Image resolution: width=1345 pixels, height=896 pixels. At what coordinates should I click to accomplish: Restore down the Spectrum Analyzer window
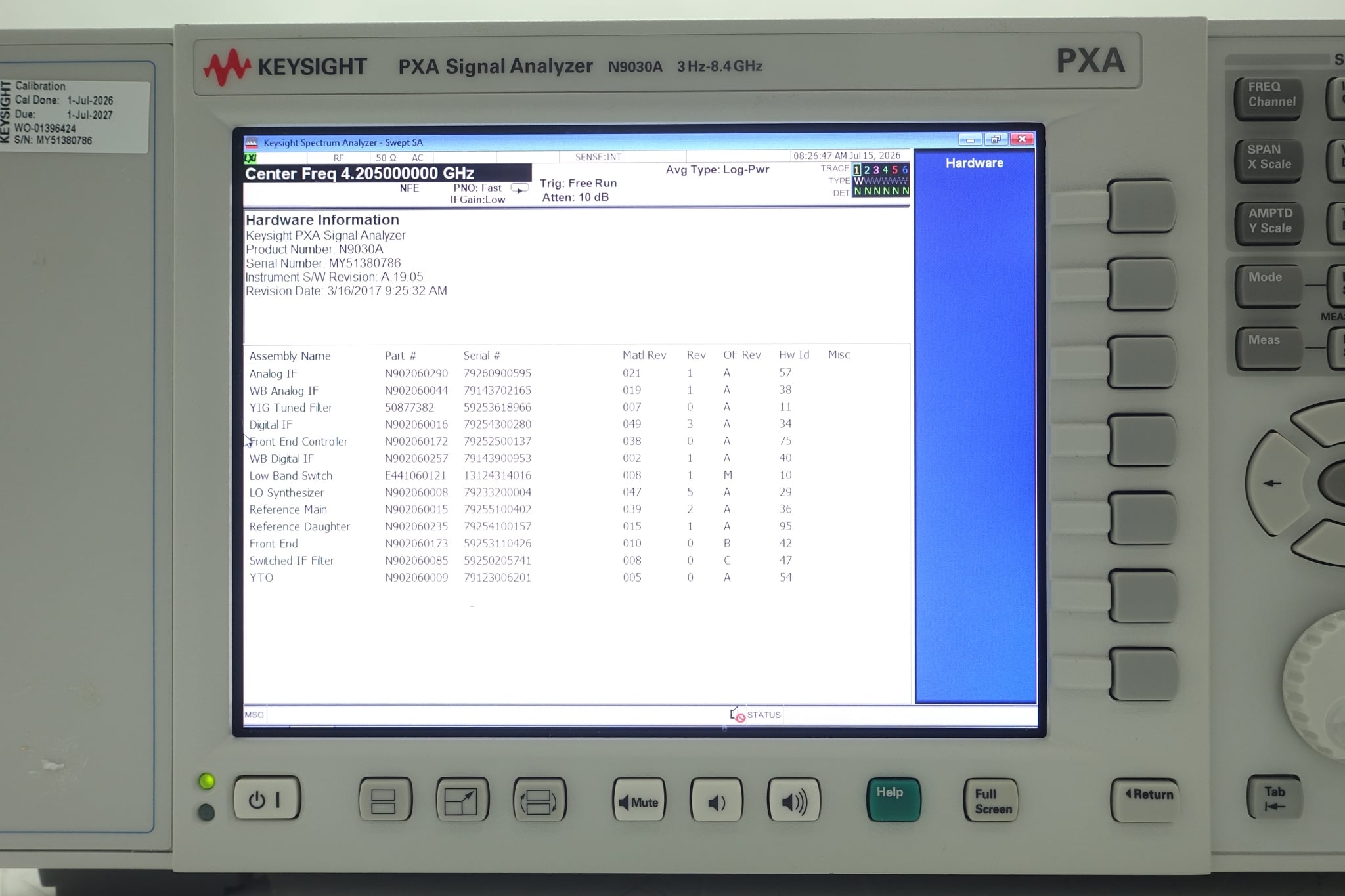pyautogui.click(x=996, y=139)
